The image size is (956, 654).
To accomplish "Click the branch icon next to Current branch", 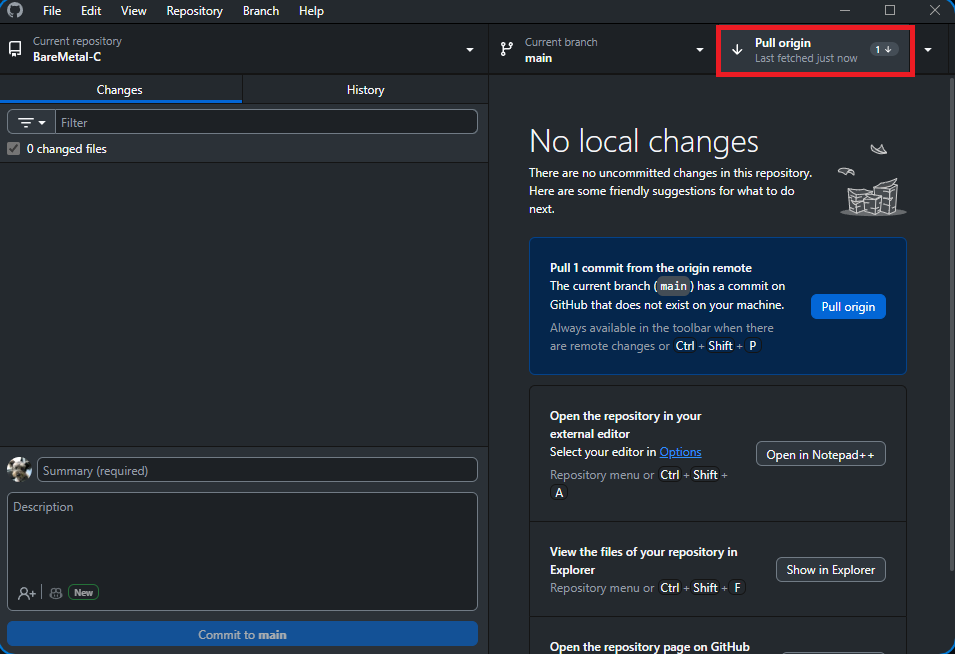I will pyautogui.click(x=507, y=49).
